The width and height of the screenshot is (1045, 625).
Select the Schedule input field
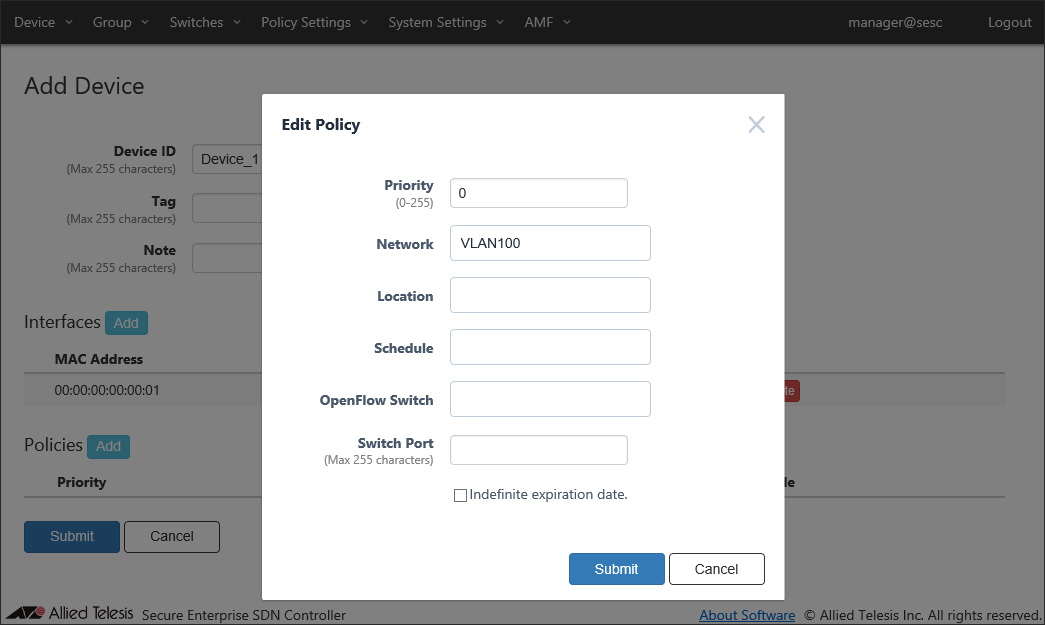click(x=550, y=347)
